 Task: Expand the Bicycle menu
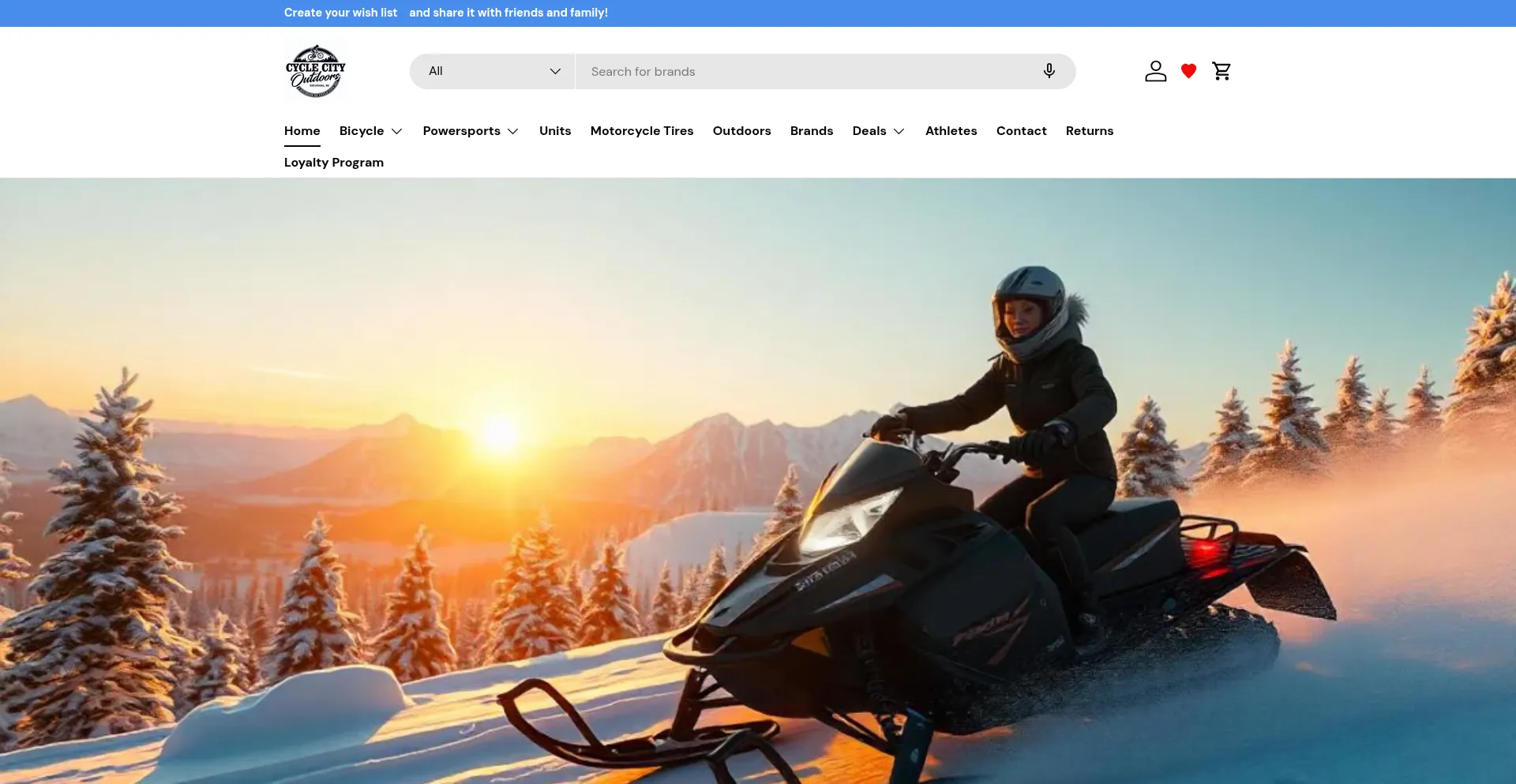click(x=370, y=131)
